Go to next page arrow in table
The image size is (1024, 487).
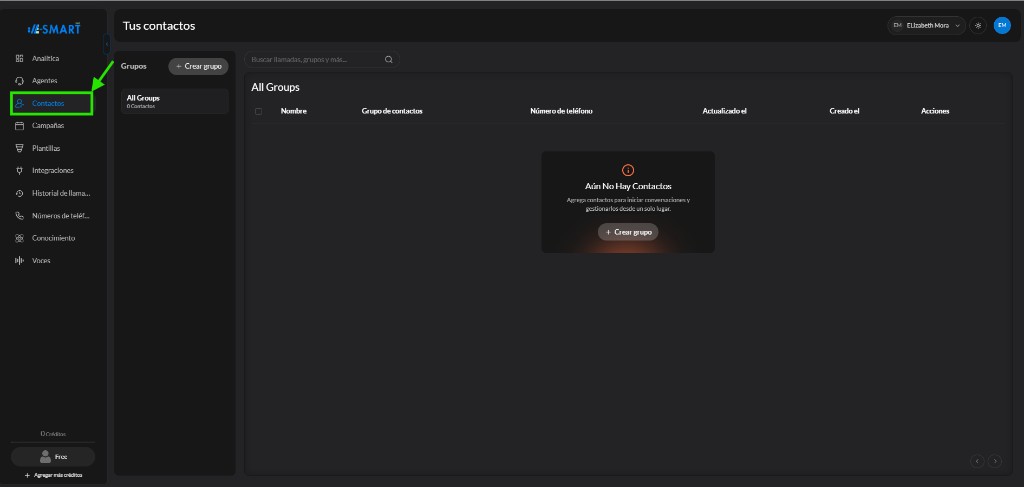(995, 461)
